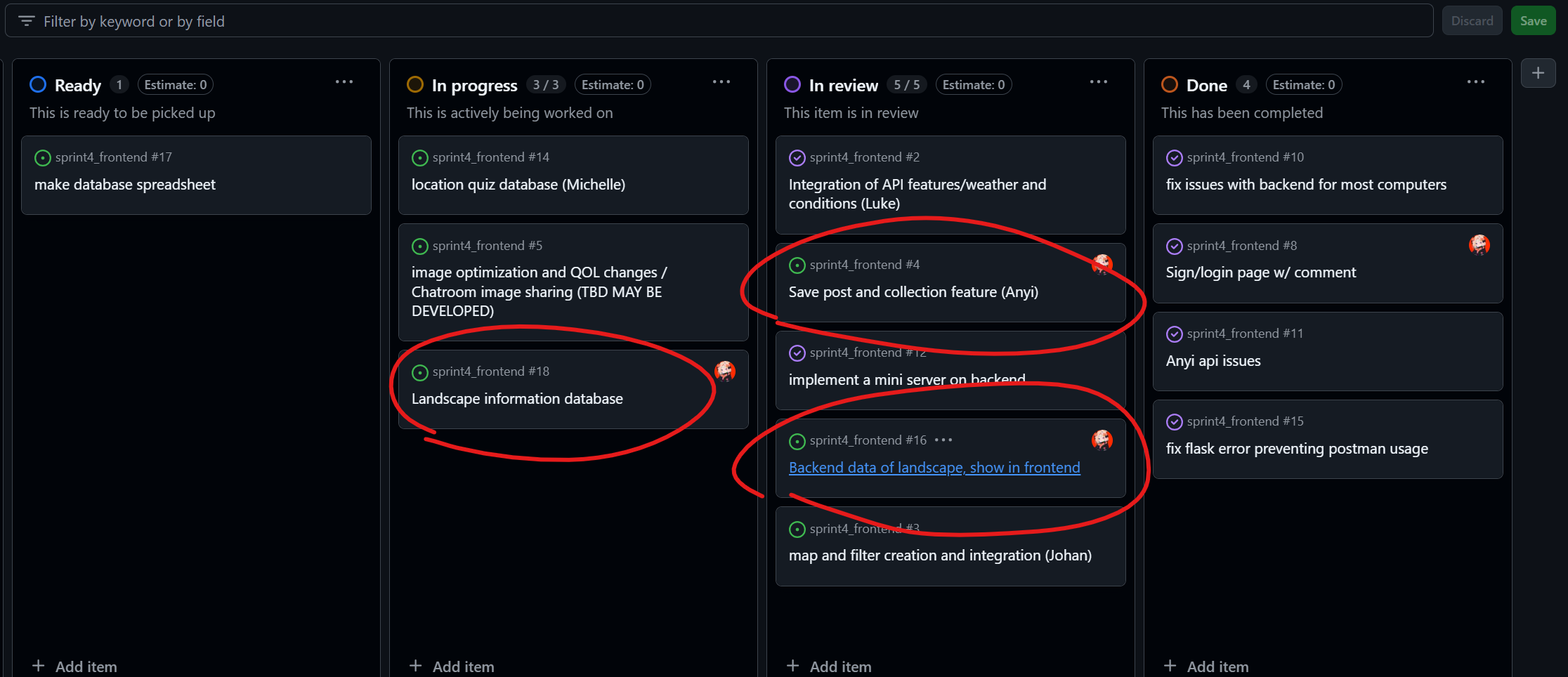The image size is (1568, 677).
Task: Open the In review column options menu
Action: (1099, 82)
